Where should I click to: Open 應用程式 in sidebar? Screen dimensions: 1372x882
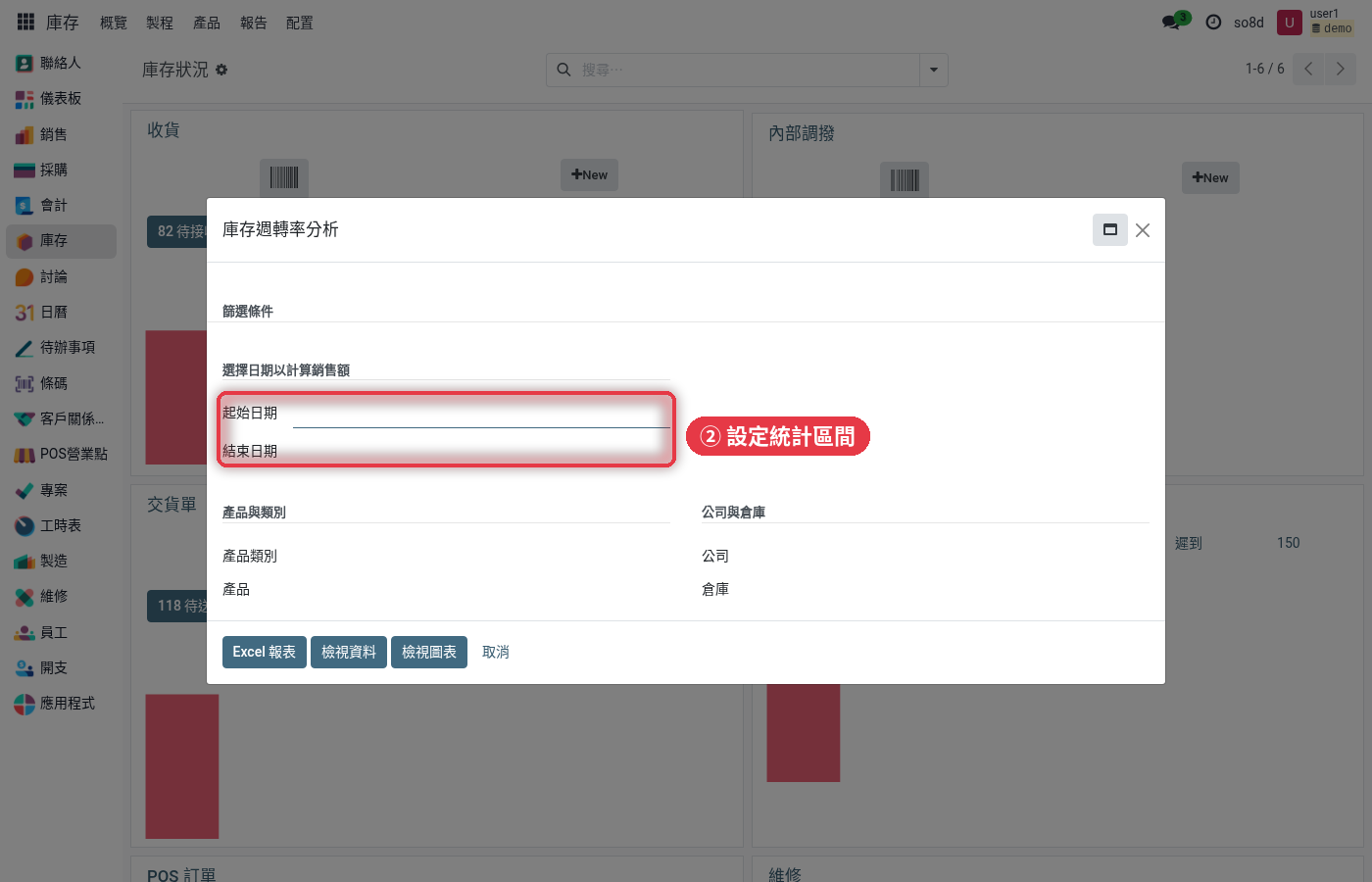61,704
